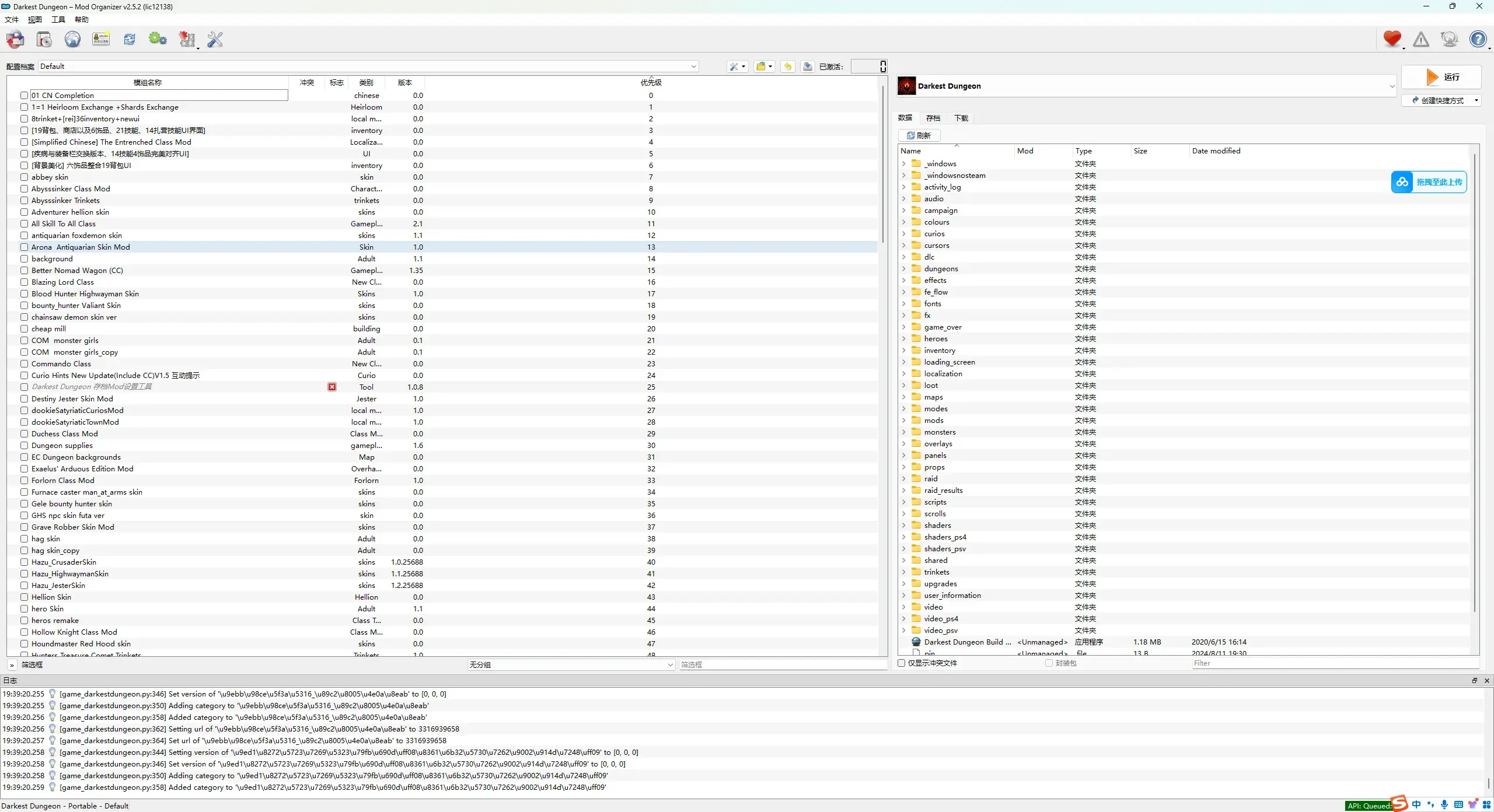Switch to the 存档 tab
Image resolution: width=1494 pixels, height=812 pixels.
click(x=933, y=118)
